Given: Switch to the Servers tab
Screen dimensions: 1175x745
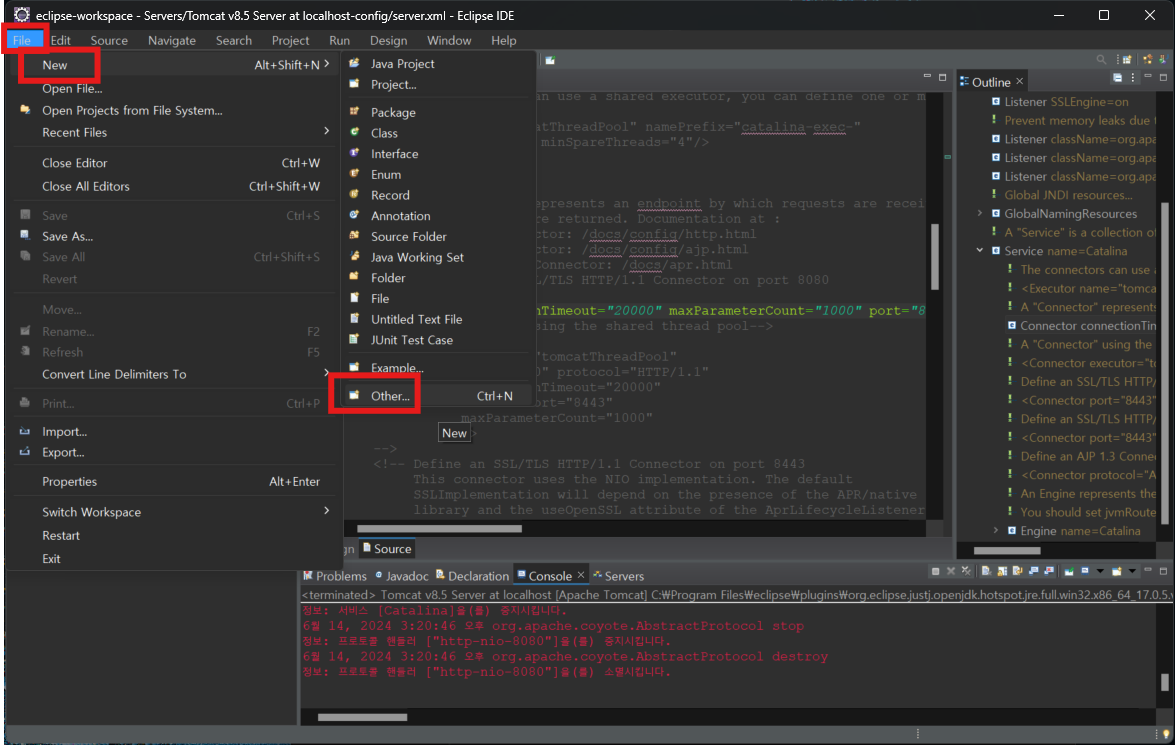Looking at the screenshot, I should [x=619, y=576].
